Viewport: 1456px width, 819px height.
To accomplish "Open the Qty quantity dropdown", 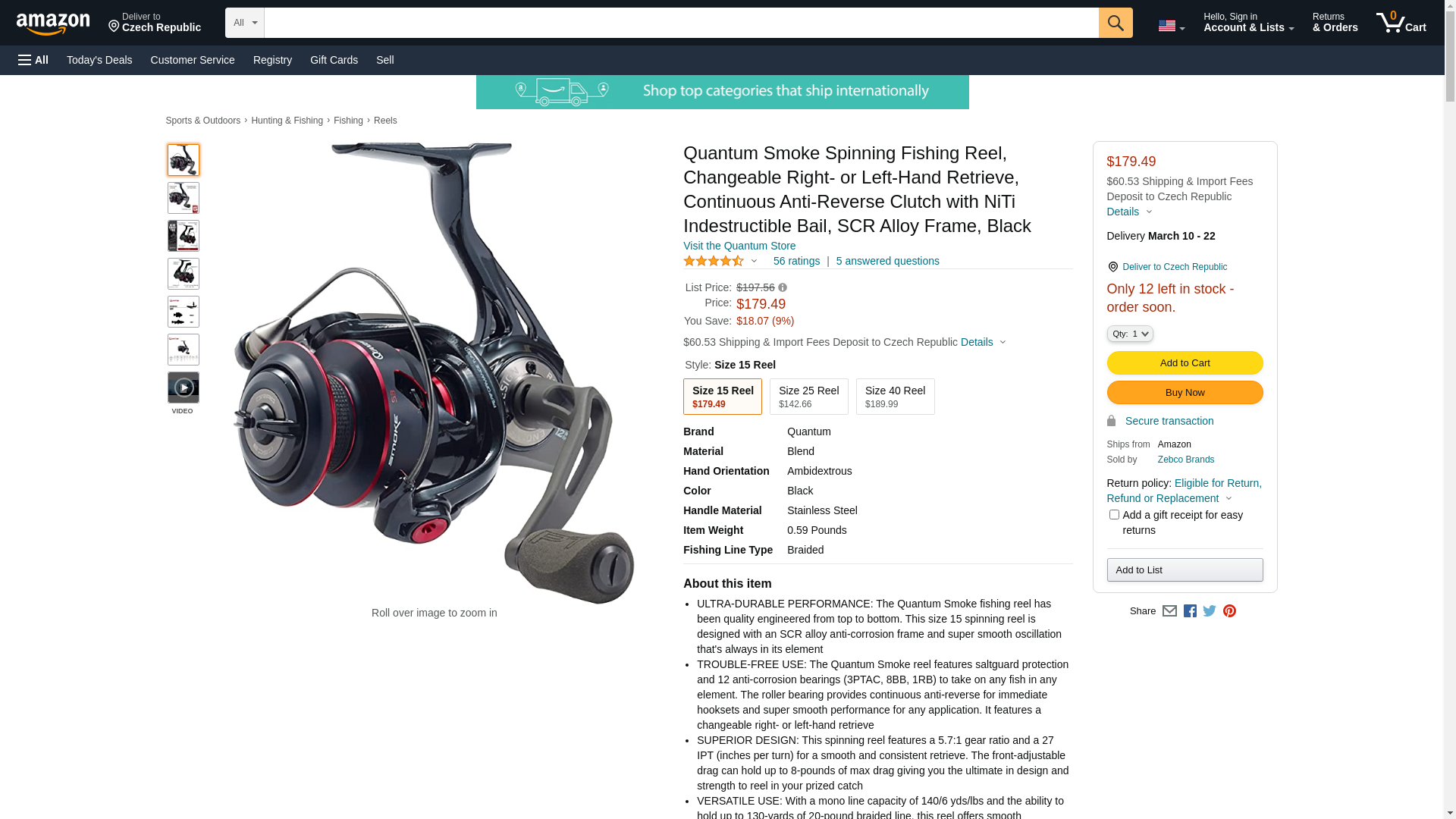I will click(x=1130, y=334).
